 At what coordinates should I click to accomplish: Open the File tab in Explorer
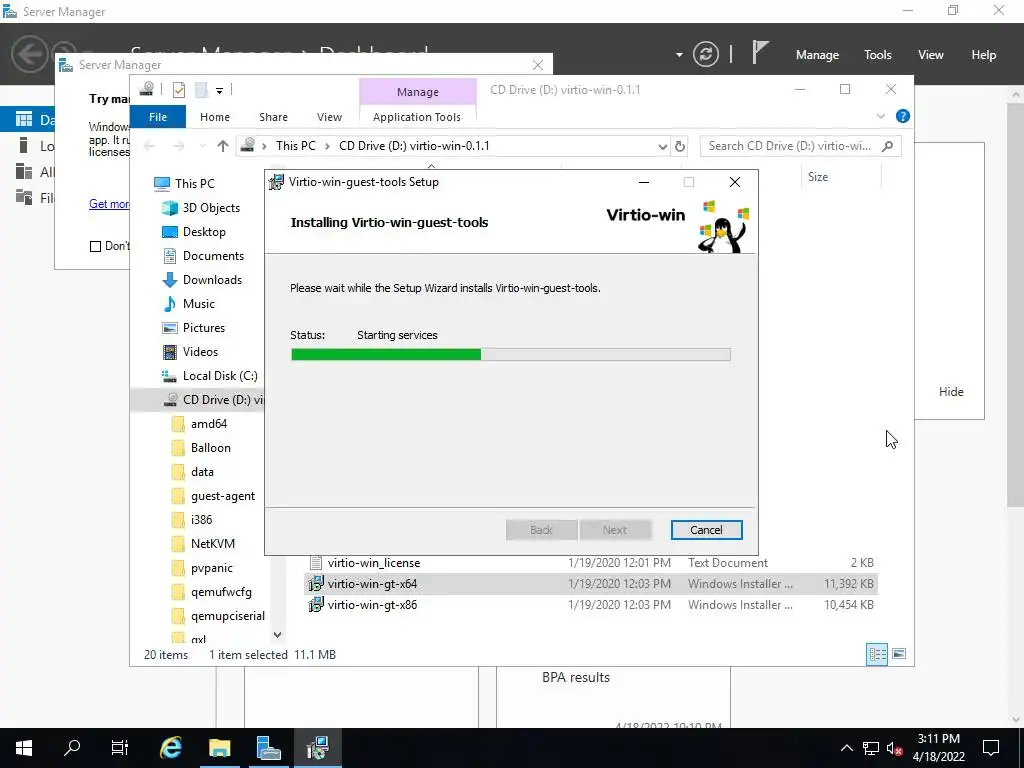pyautogui.click(x=157, y=117)
